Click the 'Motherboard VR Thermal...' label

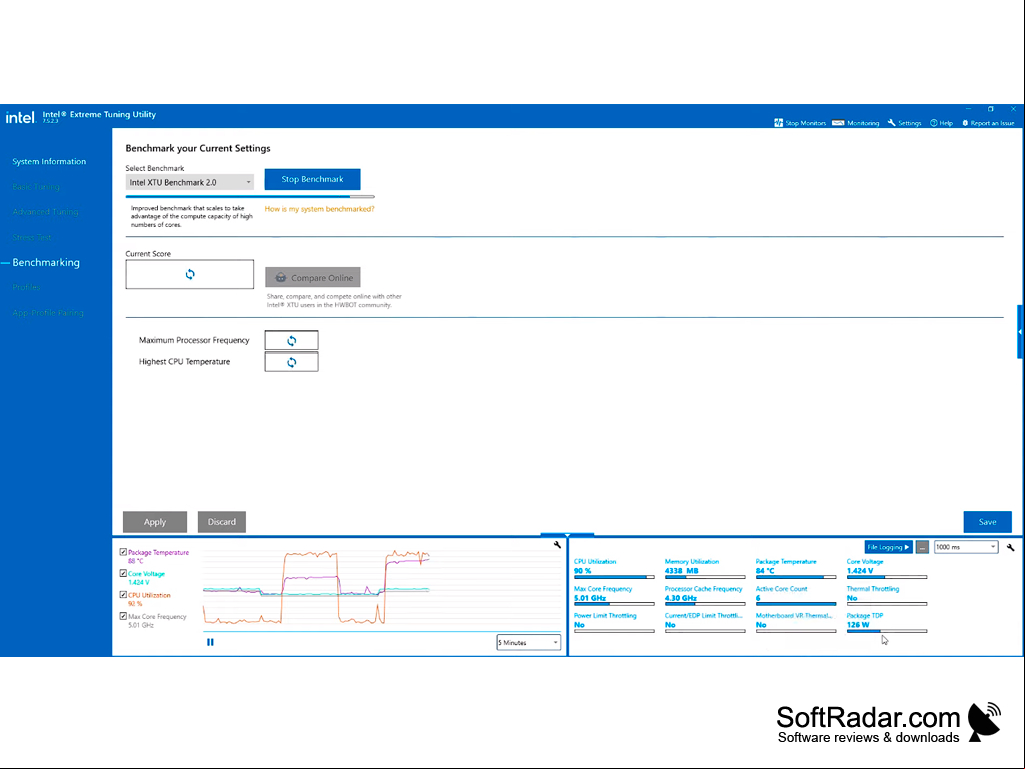pyautogui.click(x=794, y=615)
